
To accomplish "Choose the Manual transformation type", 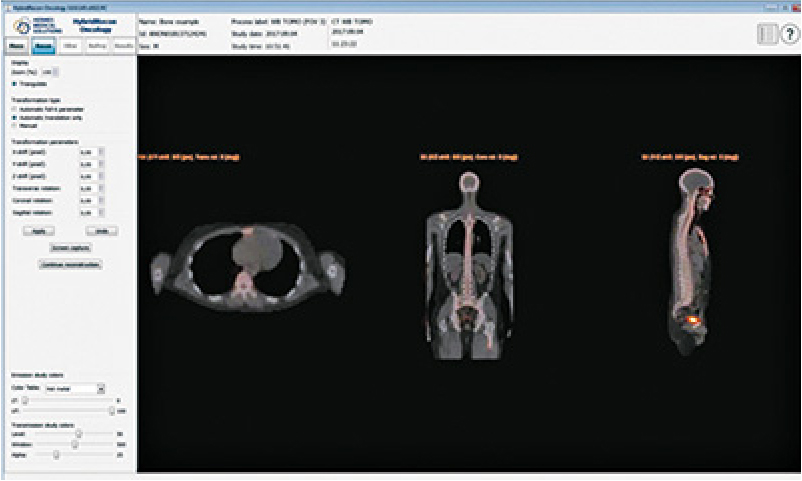I will point(14,125).
